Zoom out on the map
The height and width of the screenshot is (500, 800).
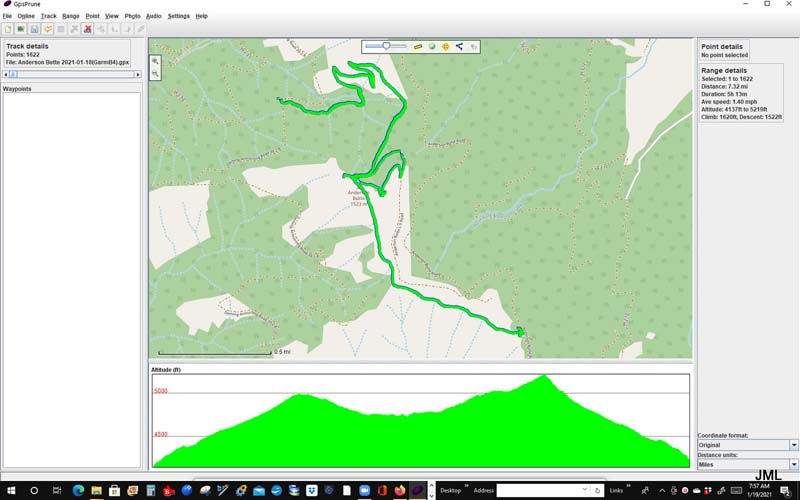tap(156, 74)
